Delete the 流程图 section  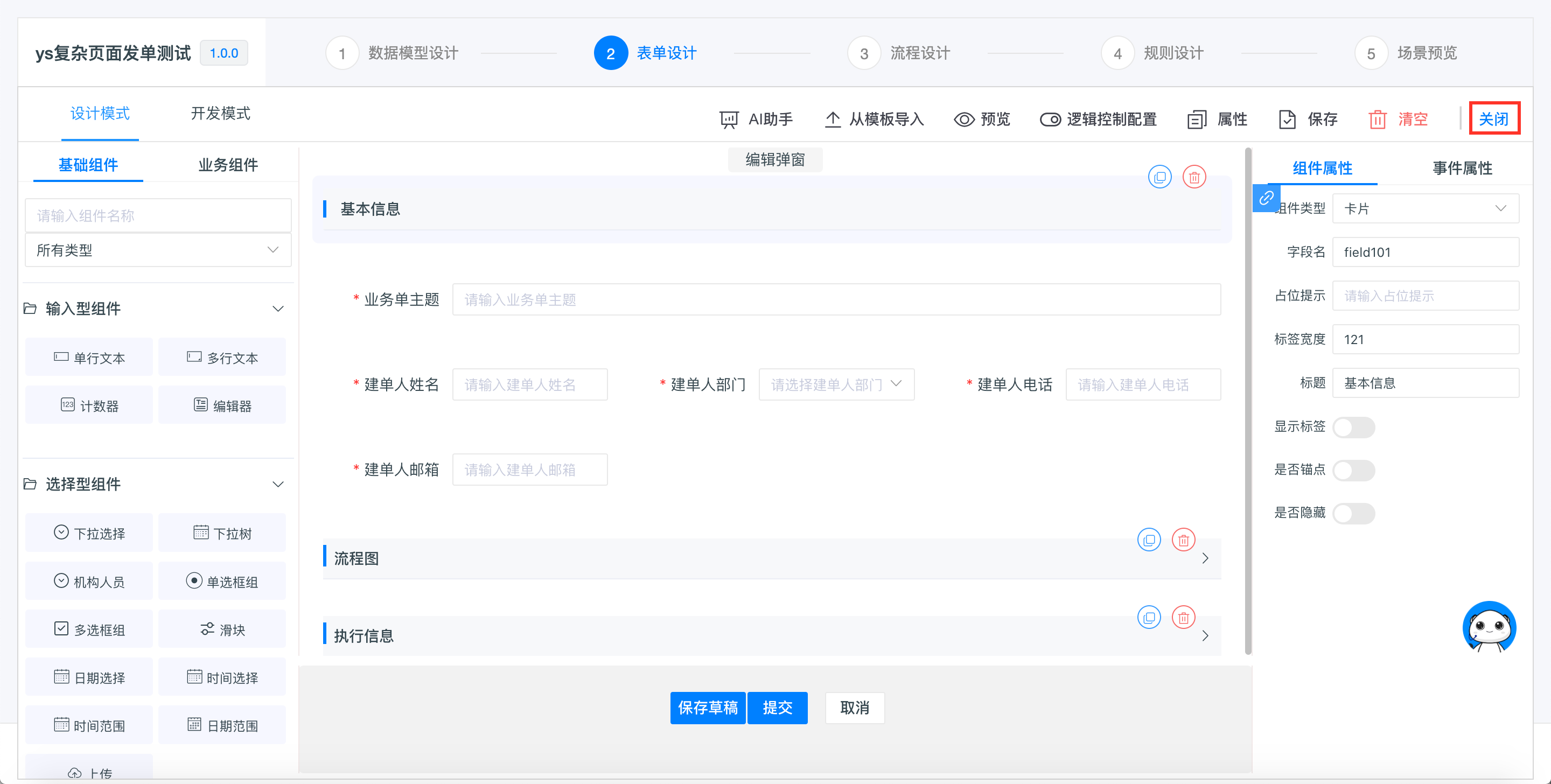1183,540
